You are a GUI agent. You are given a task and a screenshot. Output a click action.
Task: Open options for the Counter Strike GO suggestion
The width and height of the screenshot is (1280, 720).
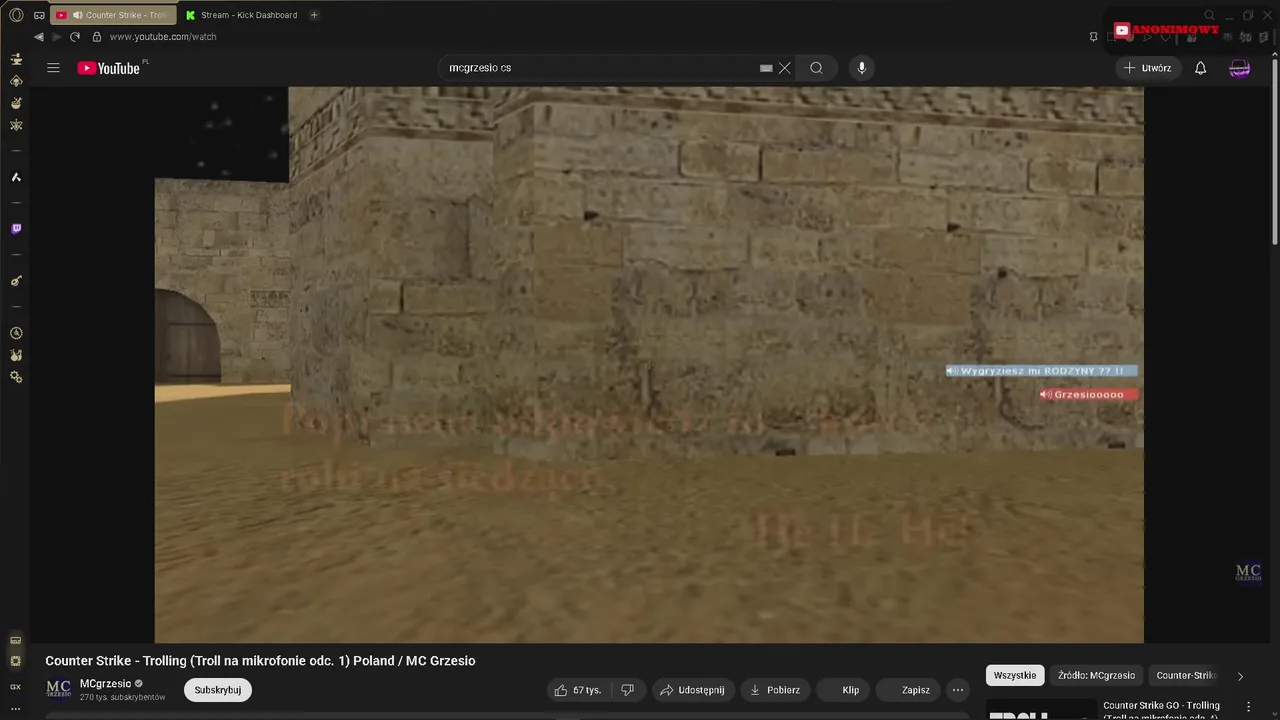(1248, 707)
